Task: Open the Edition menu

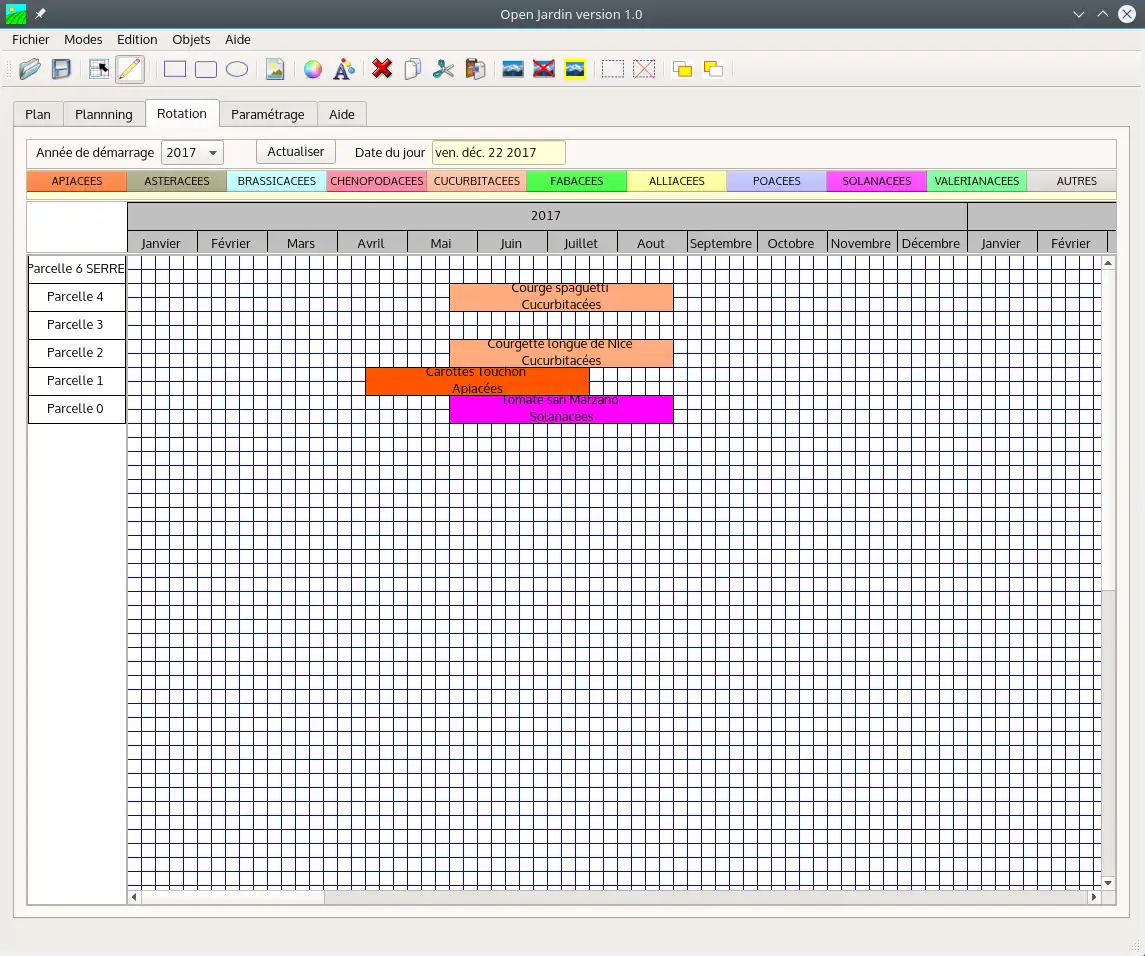Action: [137, 39]
